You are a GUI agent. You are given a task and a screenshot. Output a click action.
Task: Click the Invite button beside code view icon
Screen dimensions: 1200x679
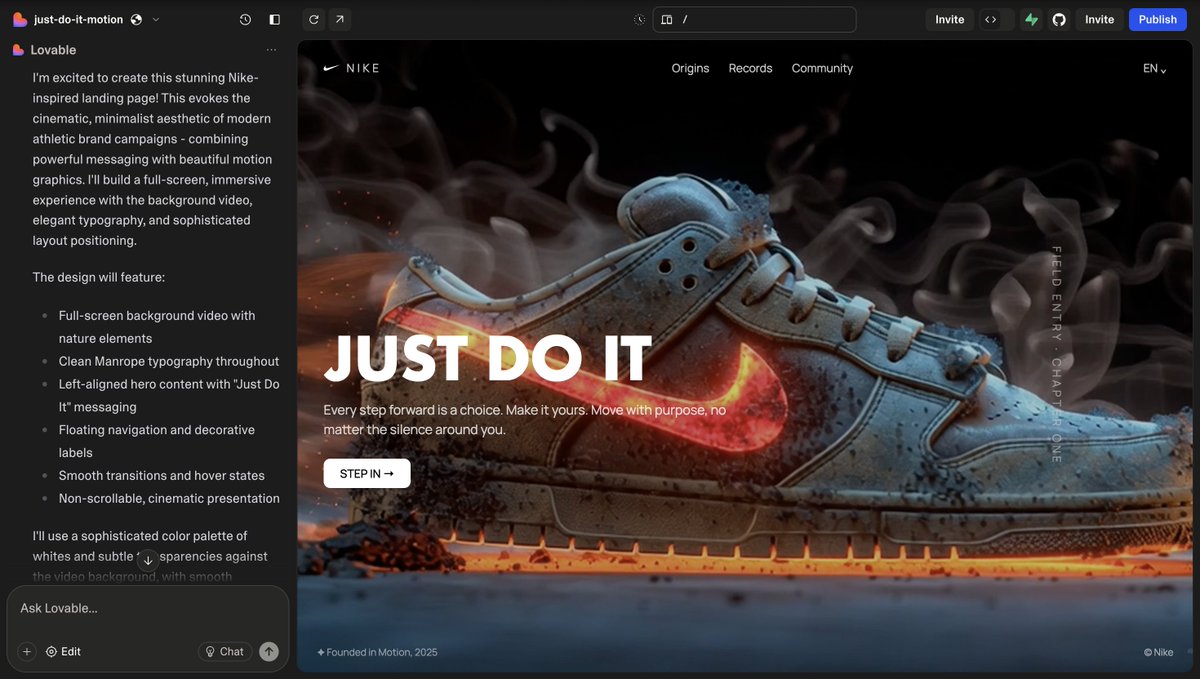point(950,19)
